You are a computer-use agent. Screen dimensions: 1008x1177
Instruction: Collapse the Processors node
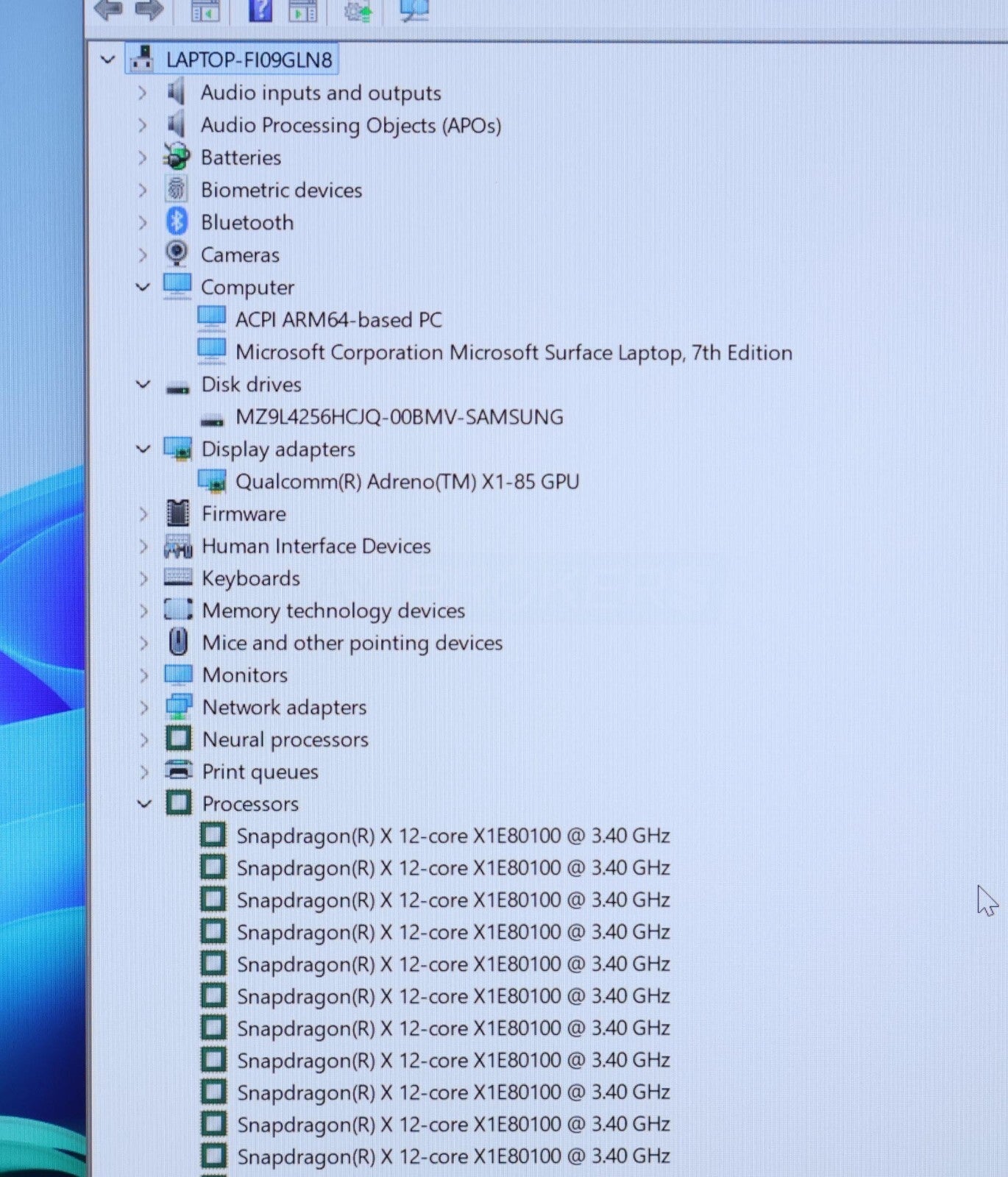(144, 804)
